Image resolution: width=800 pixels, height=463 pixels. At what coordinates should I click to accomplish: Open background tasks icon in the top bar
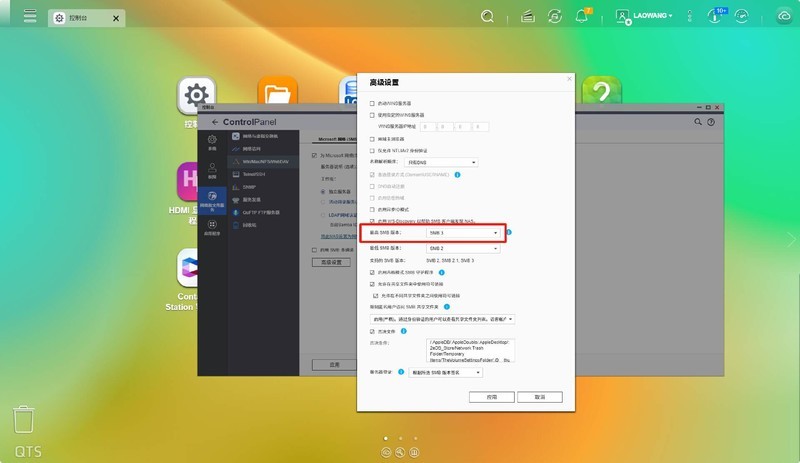pos(528,16)
